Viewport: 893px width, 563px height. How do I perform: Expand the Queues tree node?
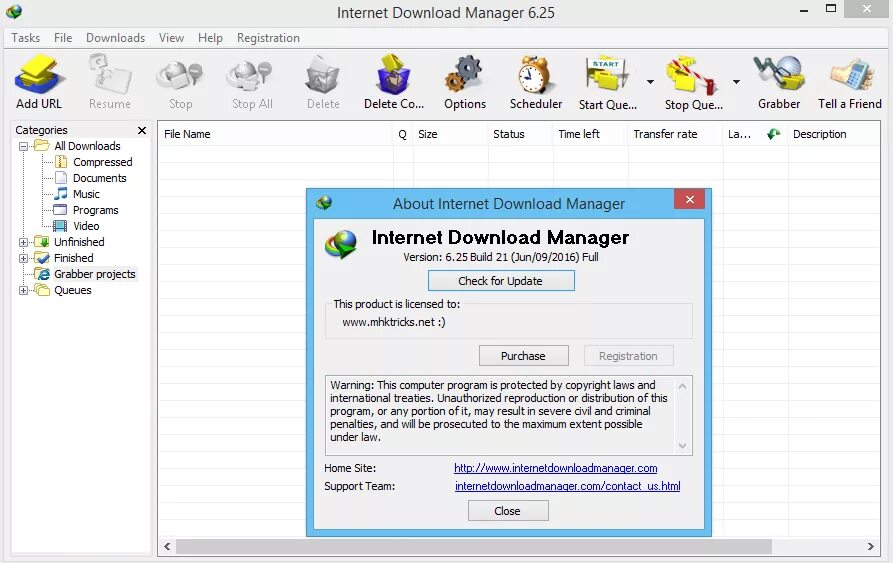click(23, 290)
